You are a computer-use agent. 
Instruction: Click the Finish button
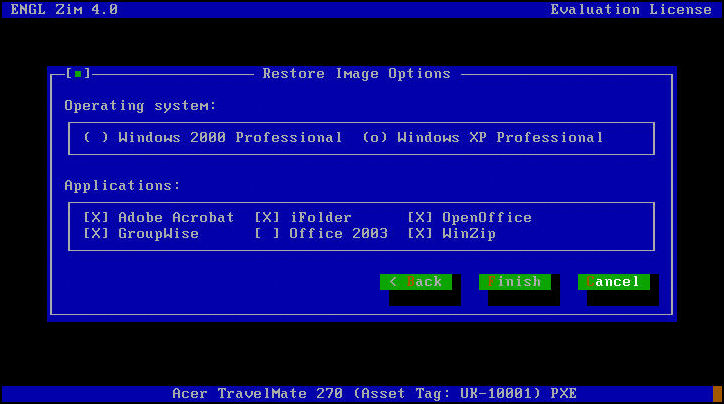514,282
